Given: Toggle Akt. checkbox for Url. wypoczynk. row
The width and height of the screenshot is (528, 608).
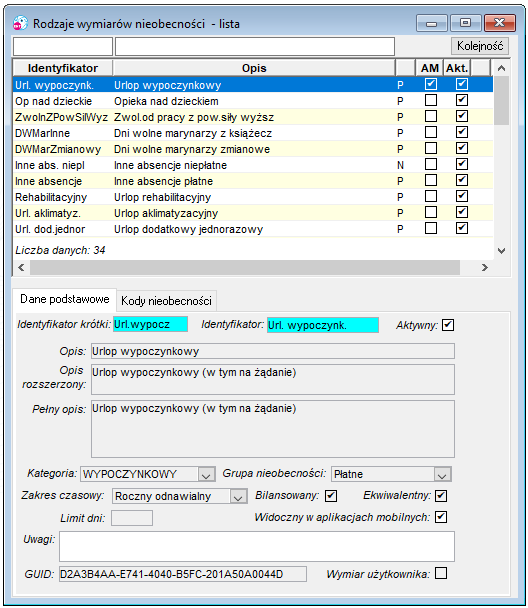Looking at the screenshot, I should 462,84.
